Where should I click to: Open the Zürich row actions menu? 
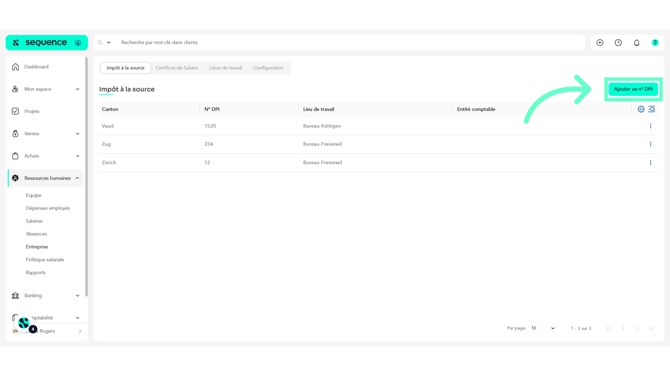click(x=650, y=162)
